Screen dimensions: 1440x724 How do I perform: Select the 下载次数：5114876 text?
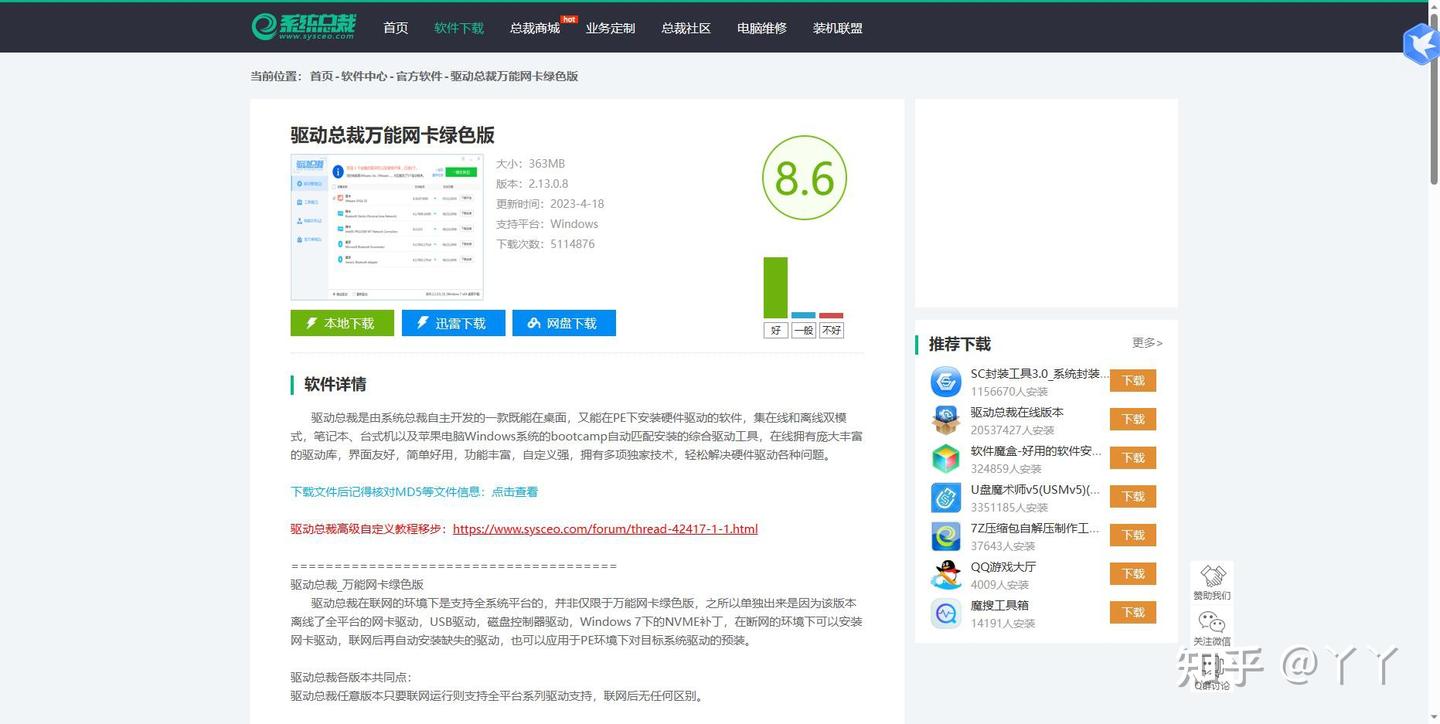(x=546, y=244)
